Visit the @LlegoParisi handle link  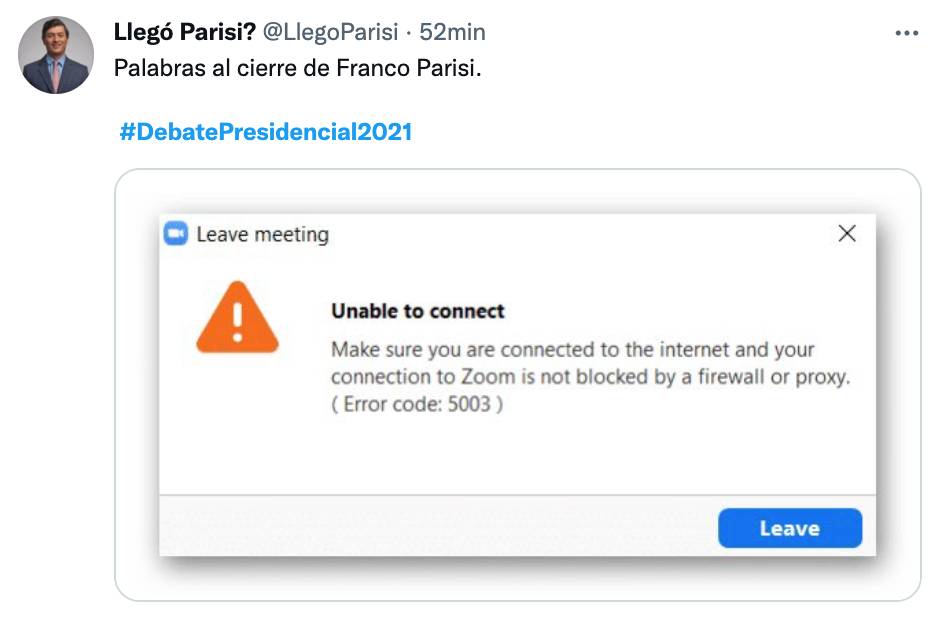click(x=331, y=32)
